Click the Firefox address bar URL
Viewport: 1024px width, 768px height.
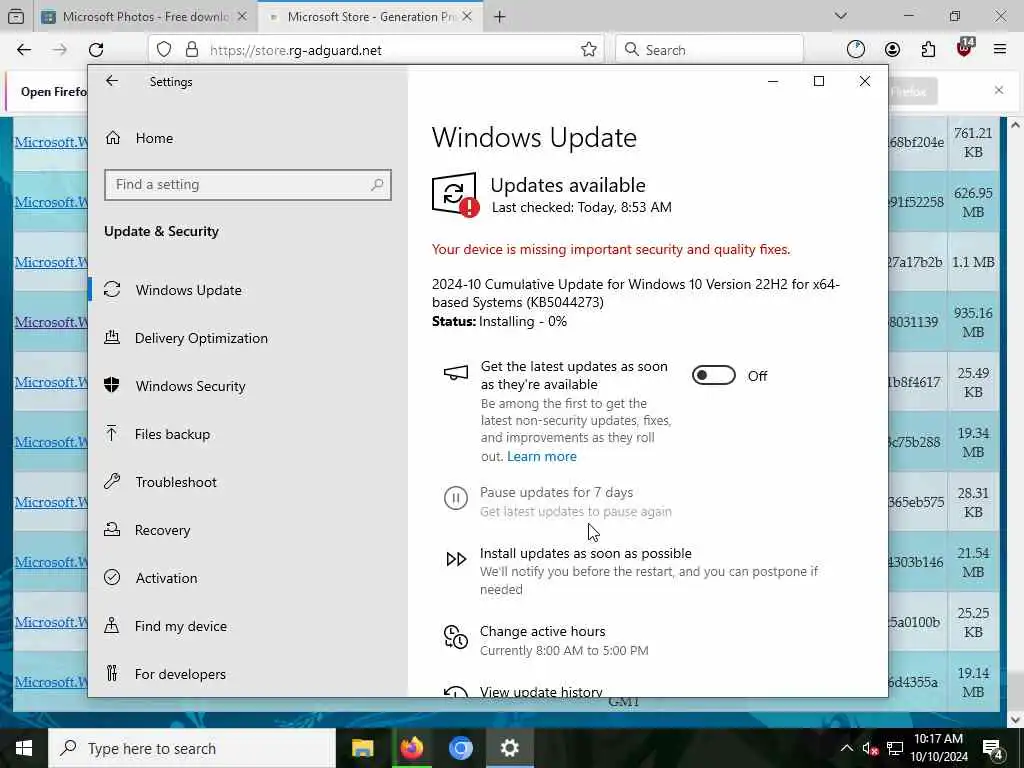[295, 50]
